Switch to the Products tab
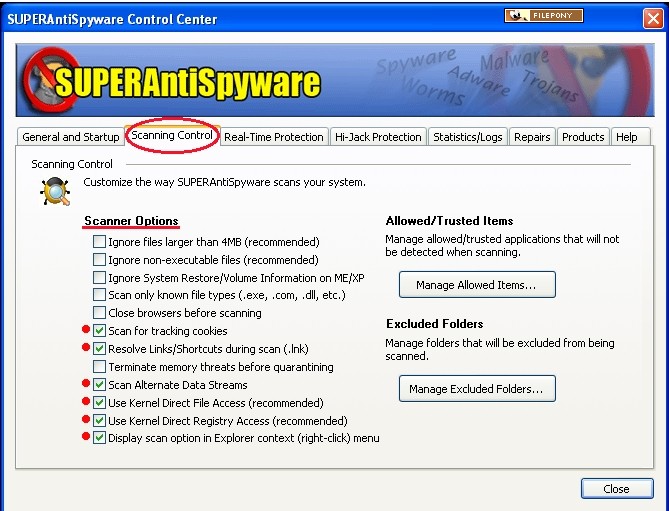669x511 pixels. [x=583, y=137]
